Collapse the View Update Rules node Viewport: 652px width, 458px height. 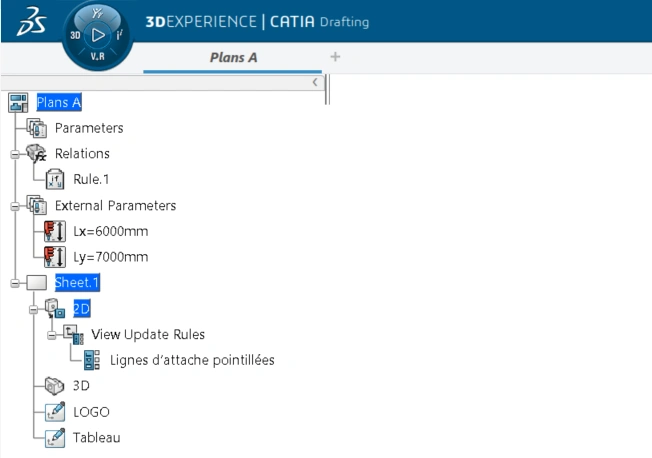click(52, 335)
